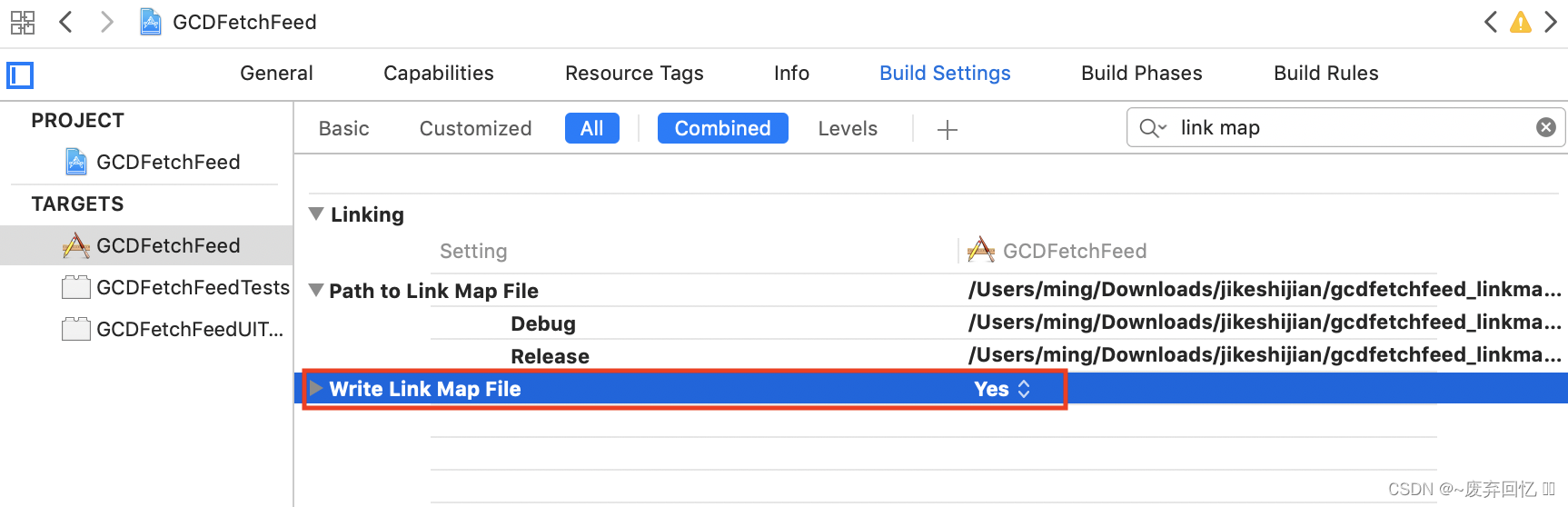
Task: Click the yellow warning triangle icon
Action: click(x=1521, y=22)
